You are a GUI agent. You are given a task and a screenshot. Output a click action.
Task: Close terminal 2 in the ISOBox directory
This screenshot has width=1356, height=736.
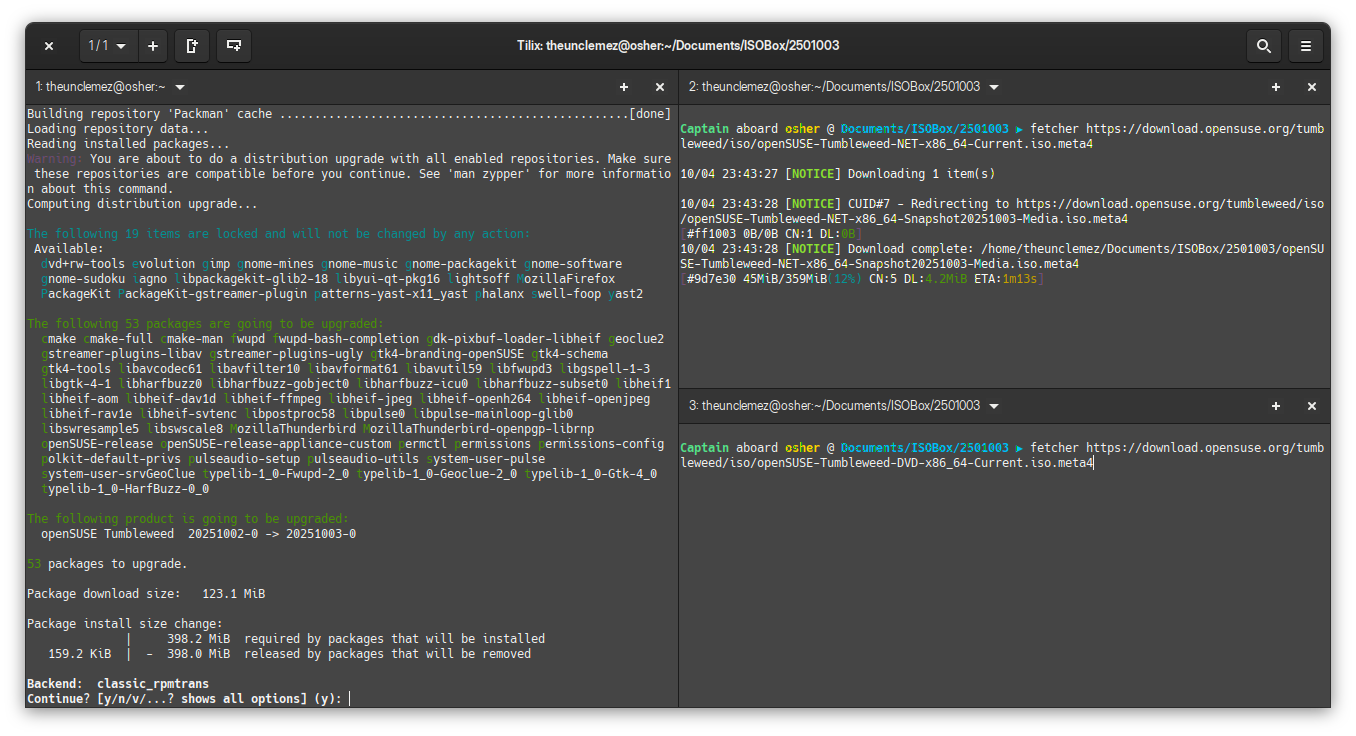coord(1312,87)
